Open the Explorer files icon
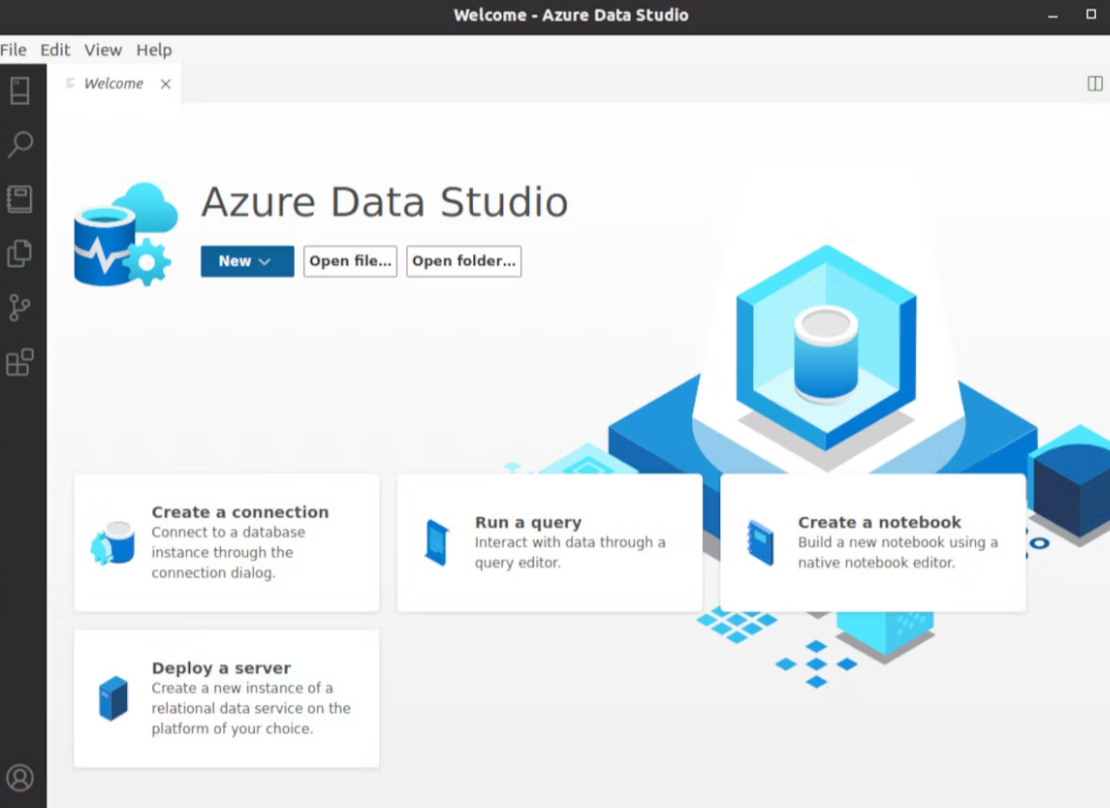 click(20, 253)
